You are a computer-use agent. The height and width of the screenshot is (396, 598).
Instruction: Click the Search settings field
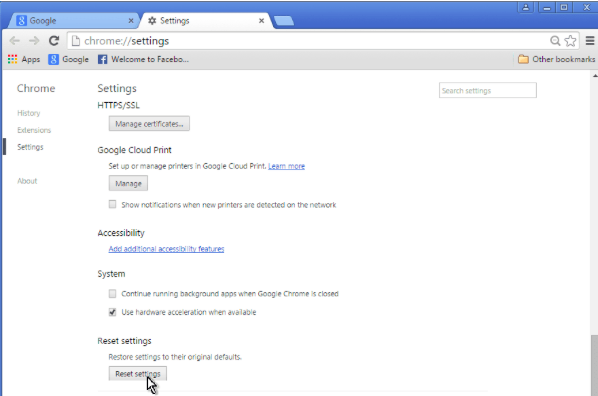click(x=488, y=90)
